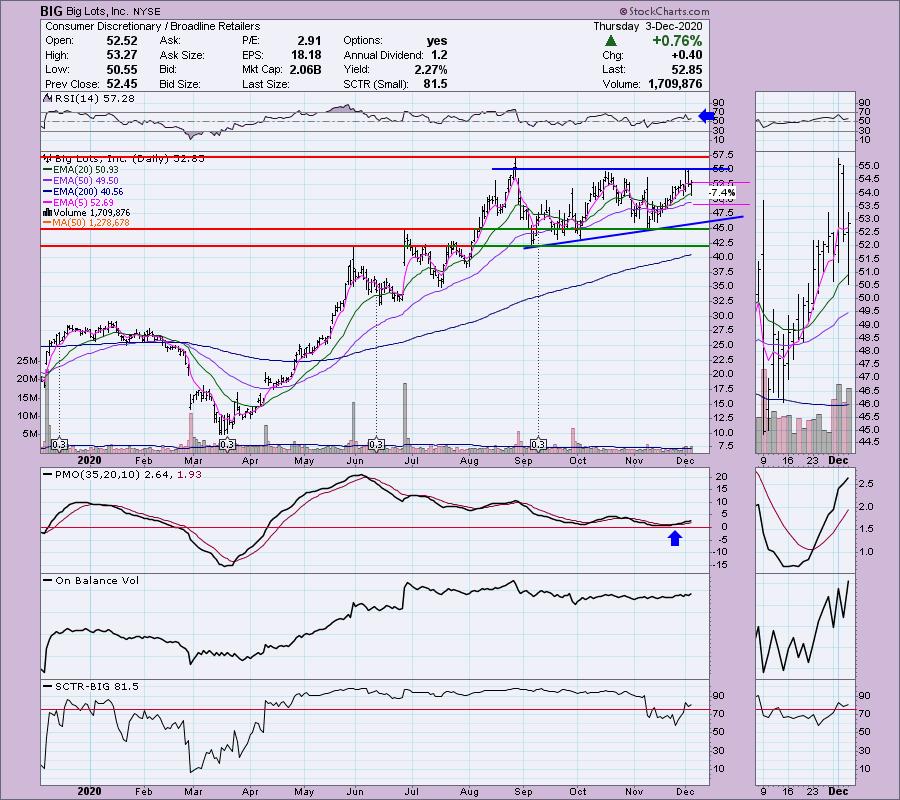Image resolution: width=900 pixels, height=800 pixels.
Task: Click the Last Size label in the quote header
Action: 266,84
